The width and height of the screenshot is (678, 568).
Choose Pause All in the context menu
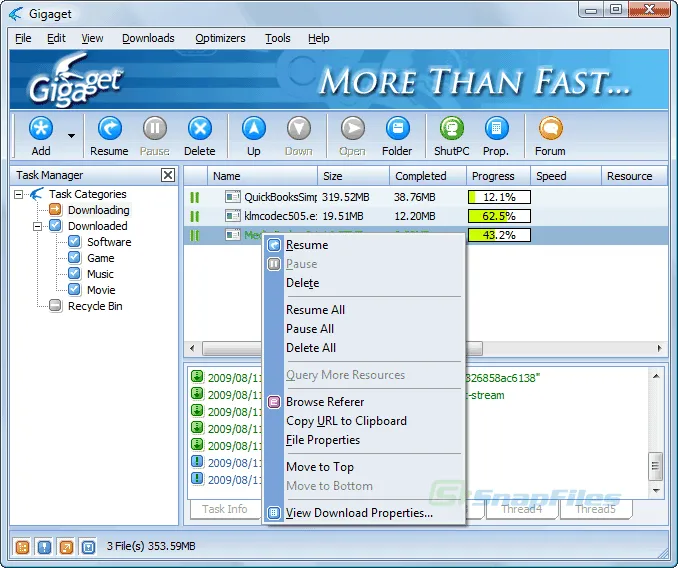pos(365,329)
